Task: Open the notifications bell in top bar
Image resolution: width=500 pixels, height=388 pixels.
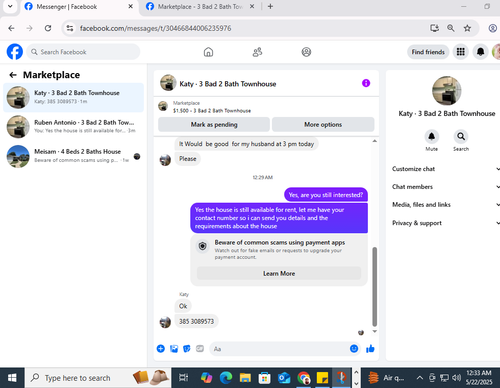Action: (480, 52)
